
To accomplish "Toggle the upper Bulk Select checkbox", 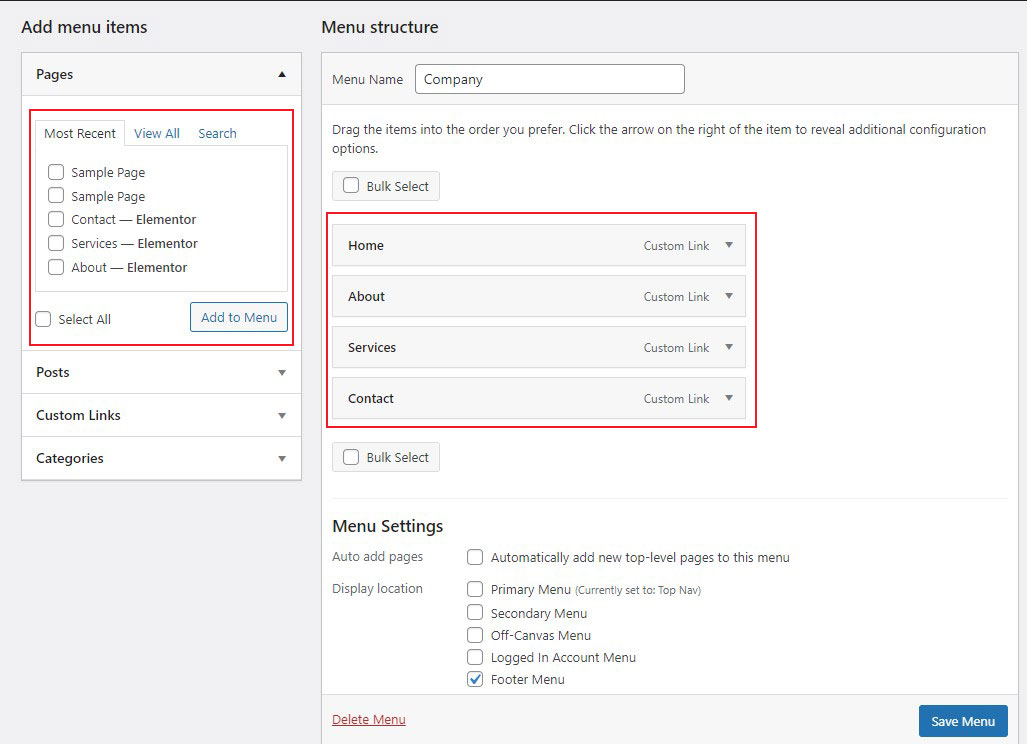I will pyautogui.click(x=351, y=185).
